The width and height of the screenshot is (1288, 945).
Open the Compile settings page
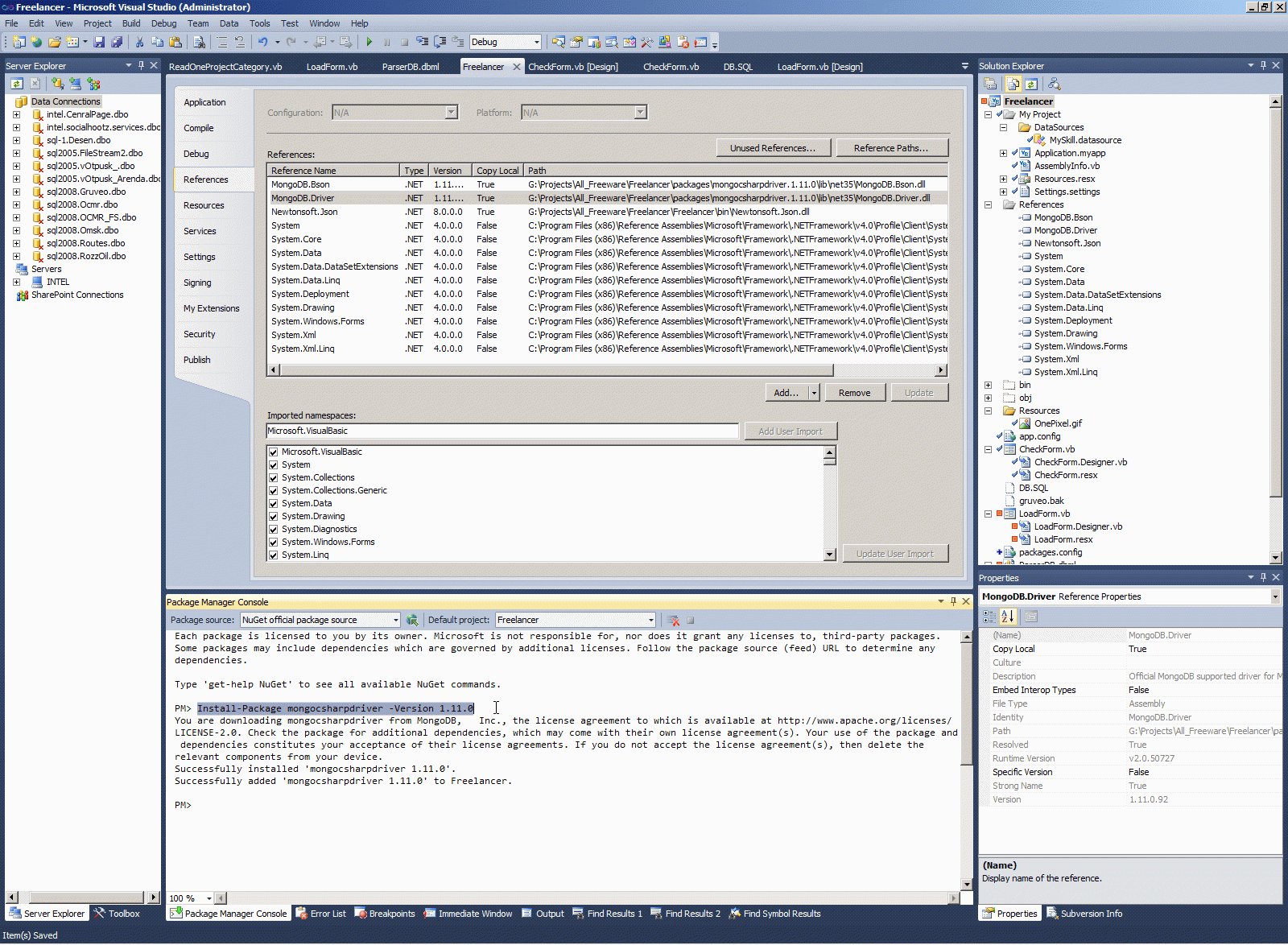coord(199,128)
